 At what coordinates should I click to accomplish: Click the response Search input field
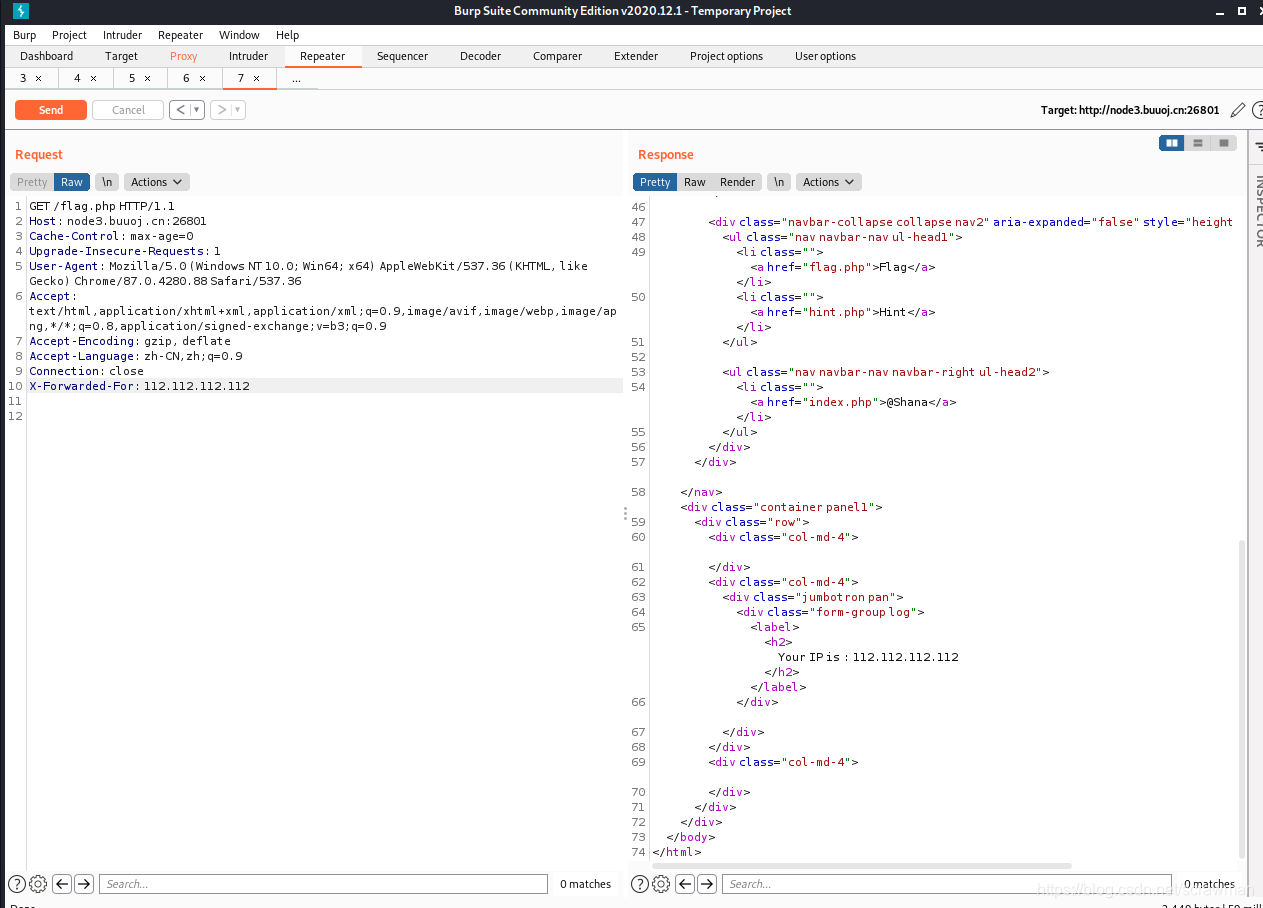point(947,884)
